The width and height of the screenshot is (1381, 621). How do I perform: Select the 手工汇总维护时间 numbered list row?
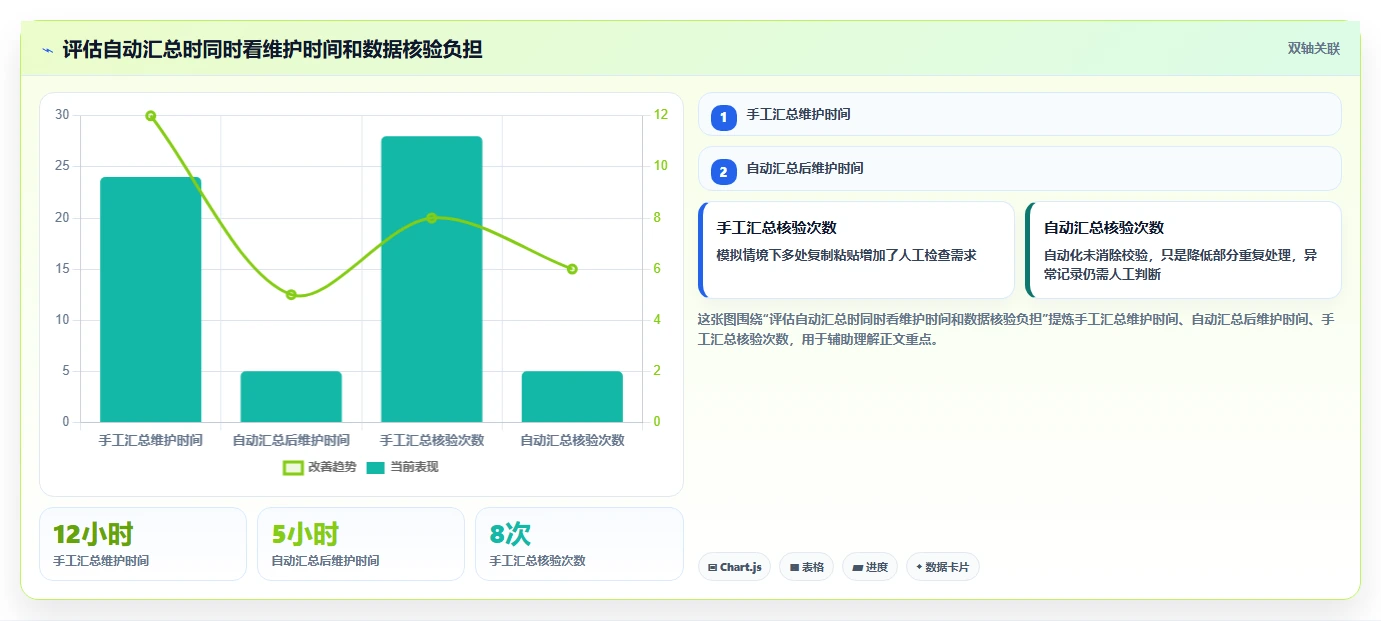click(1019, 115)
